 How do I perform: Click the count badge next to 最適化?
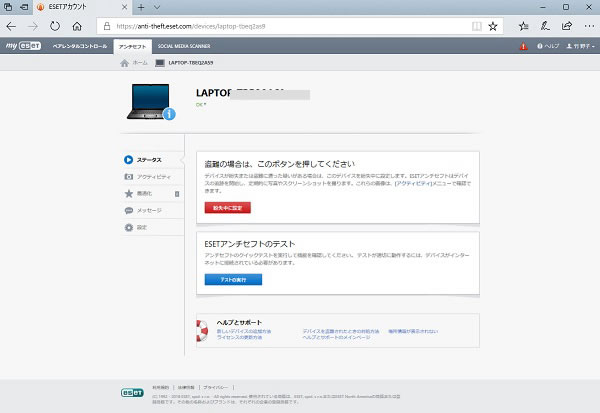tap(177, 194)
